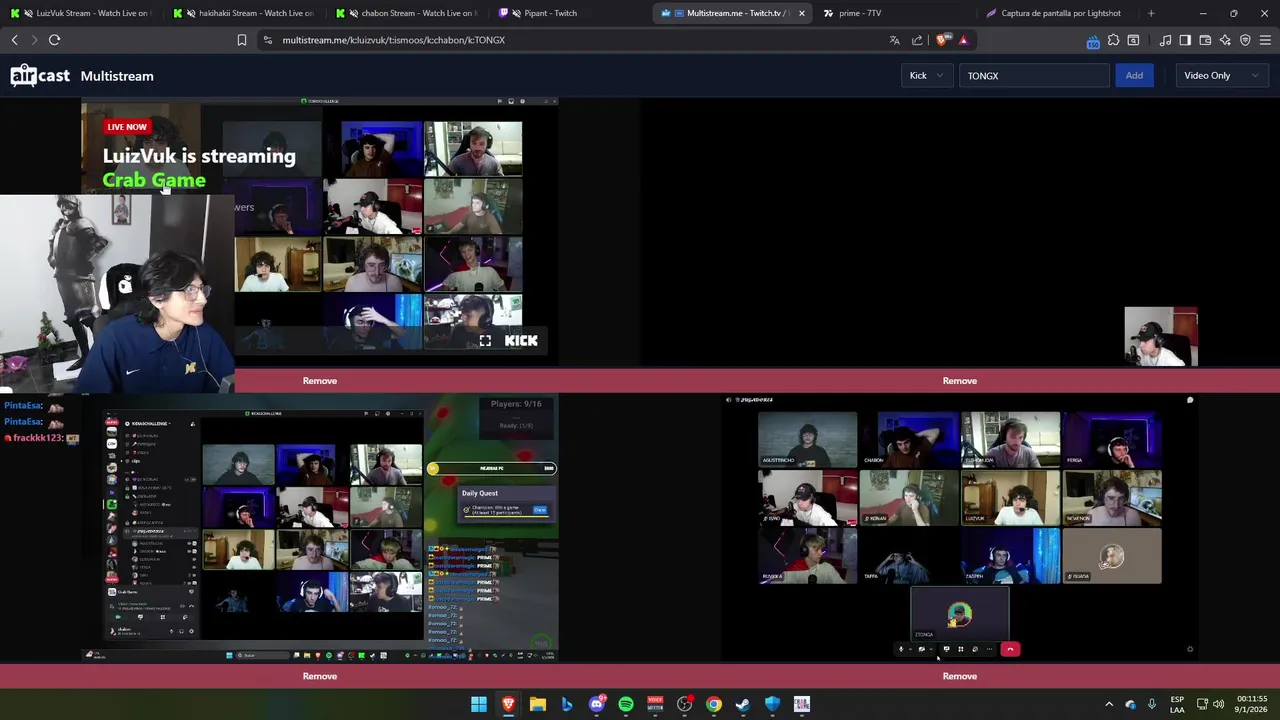Image resolution: width=1280 pixels, height=720 pixels.
Task: Open a new browser tab
Action: click(1151, 13)
